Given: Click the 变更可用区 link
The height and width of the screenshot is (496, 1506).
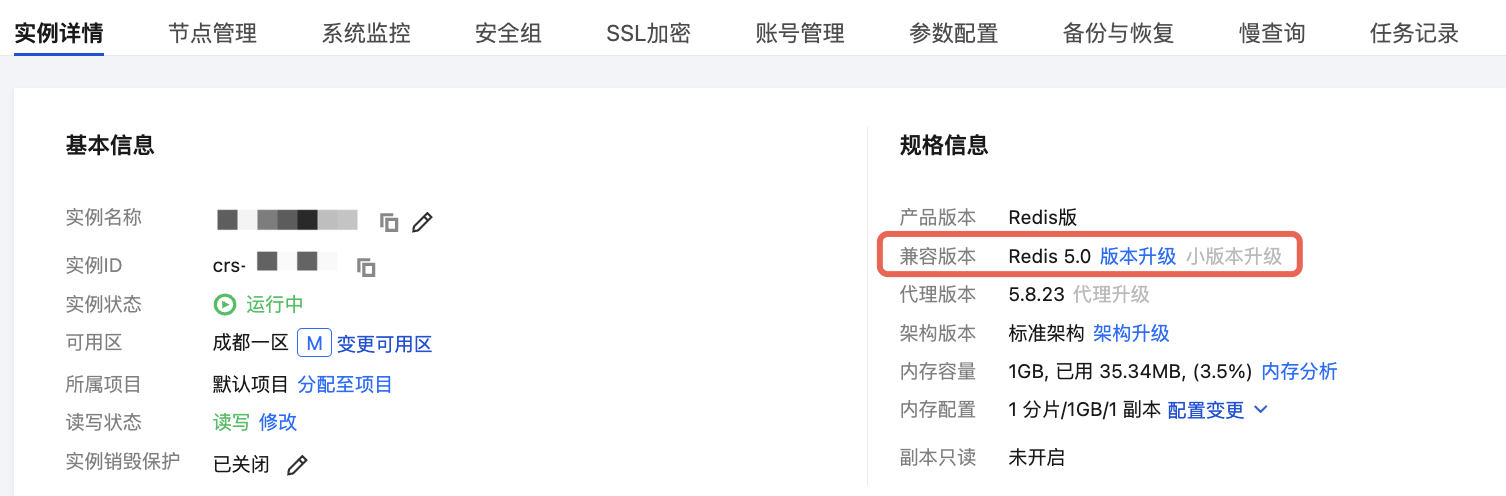Looking at the screenshot, I should tap(384, 345).
